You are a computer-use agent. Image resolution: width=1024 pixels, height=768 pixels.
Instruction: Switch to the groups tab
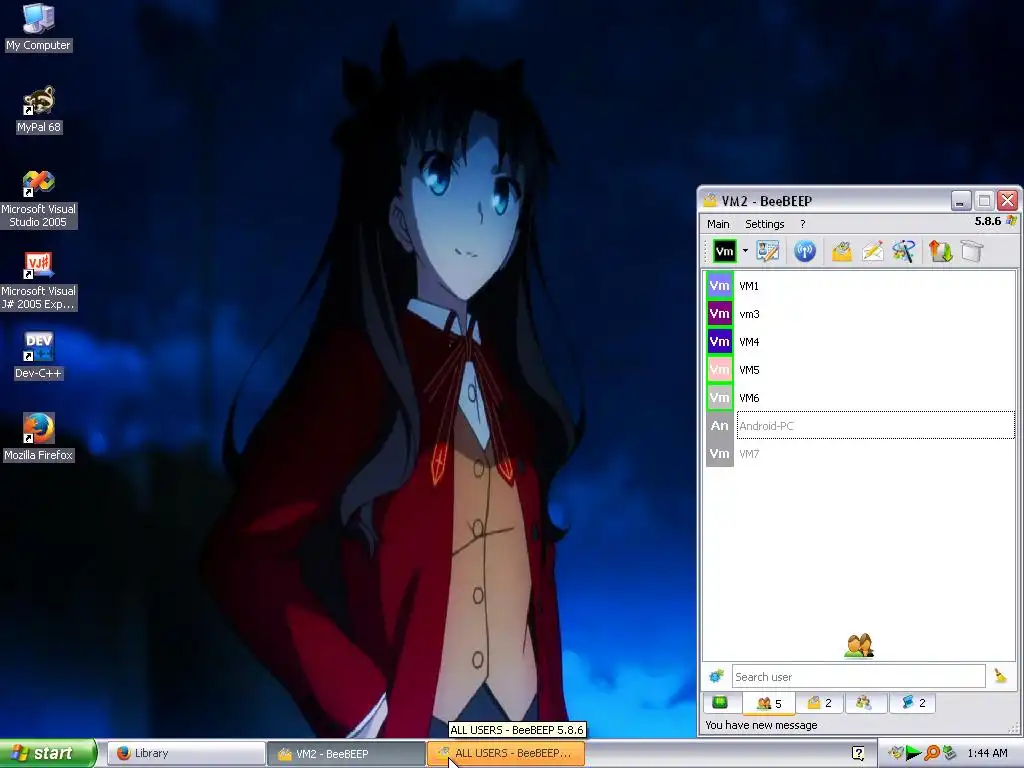point(864,703)
